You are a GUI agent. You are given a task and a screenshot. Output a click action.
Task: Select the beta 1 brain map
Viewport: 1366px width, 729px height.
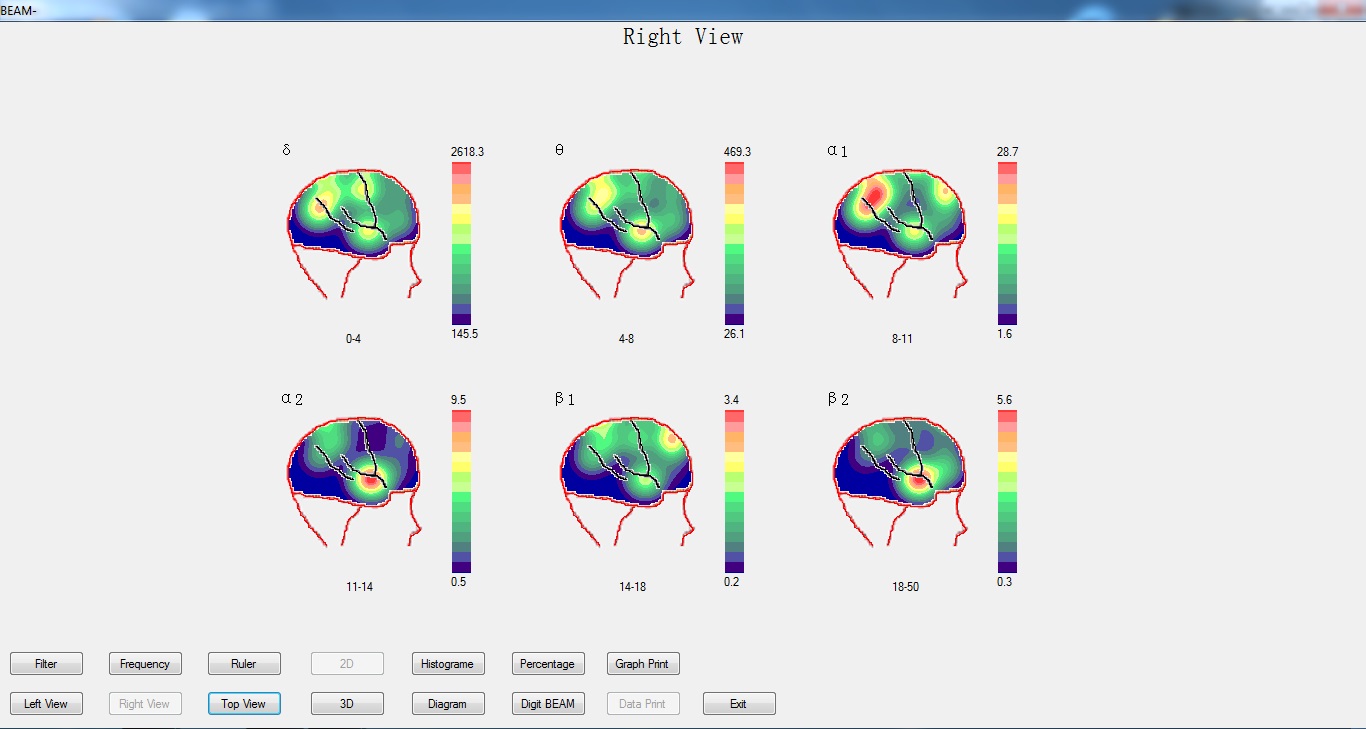pyautogui.click(x=628, y=480)
